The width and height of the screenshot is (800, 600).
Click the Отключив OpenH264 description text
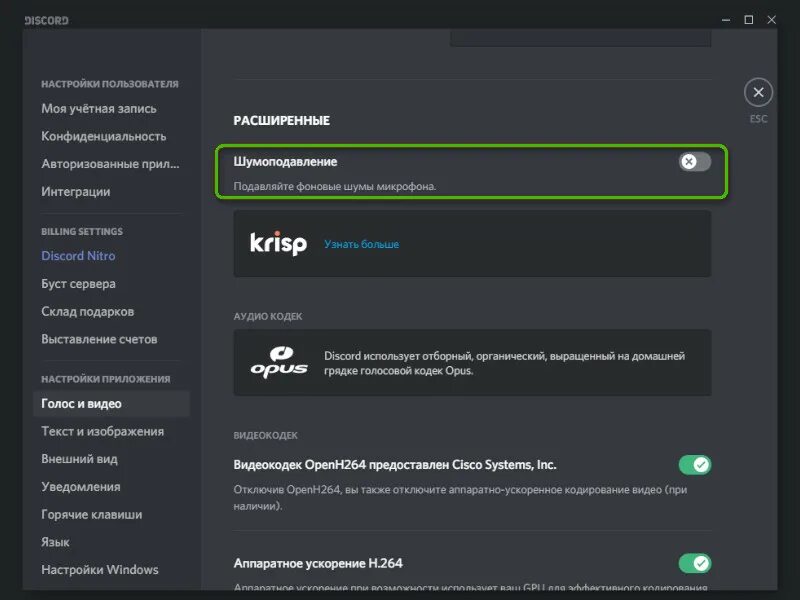tap(460, 497)
